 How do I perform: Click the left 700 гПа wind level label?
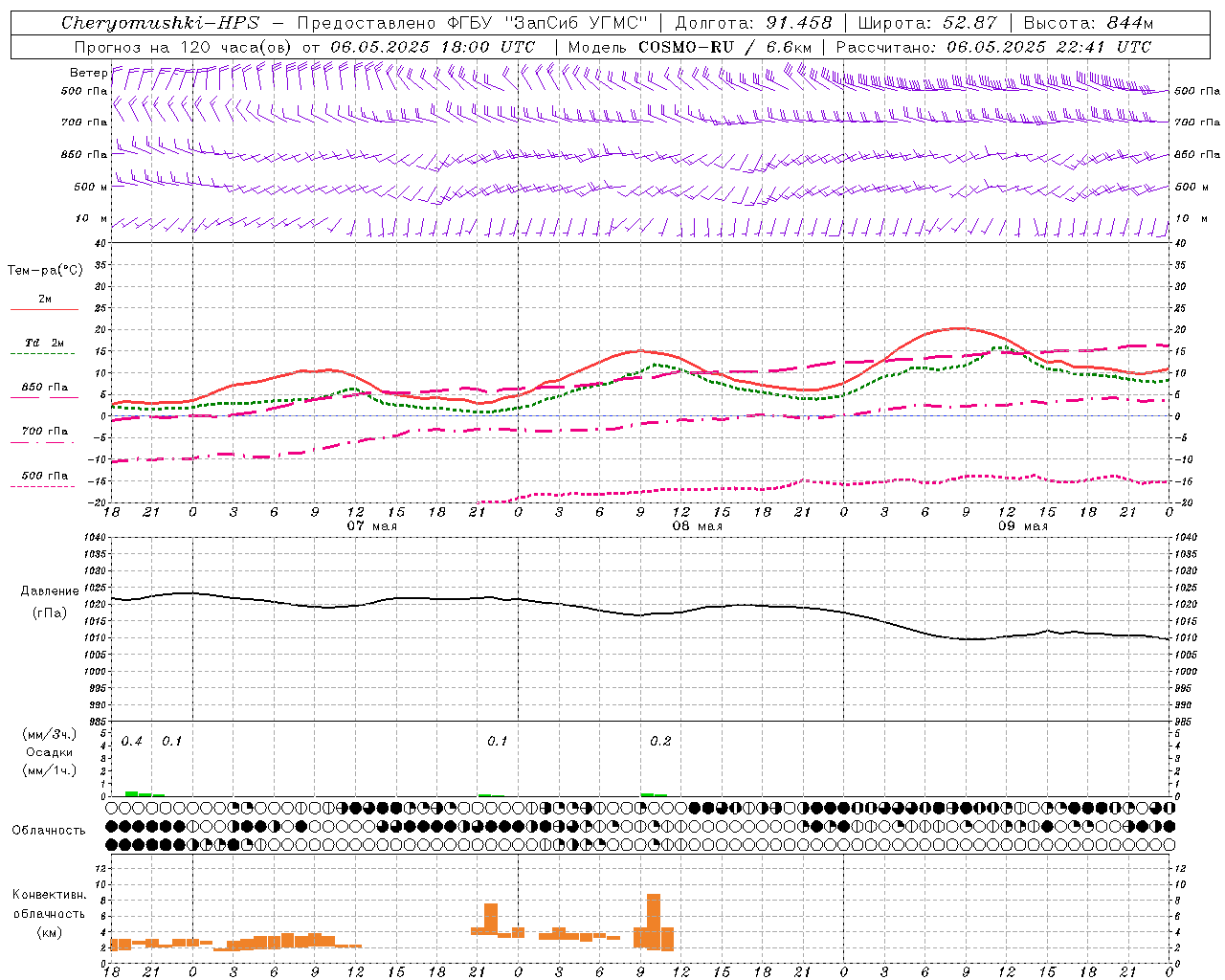[84, 122]
